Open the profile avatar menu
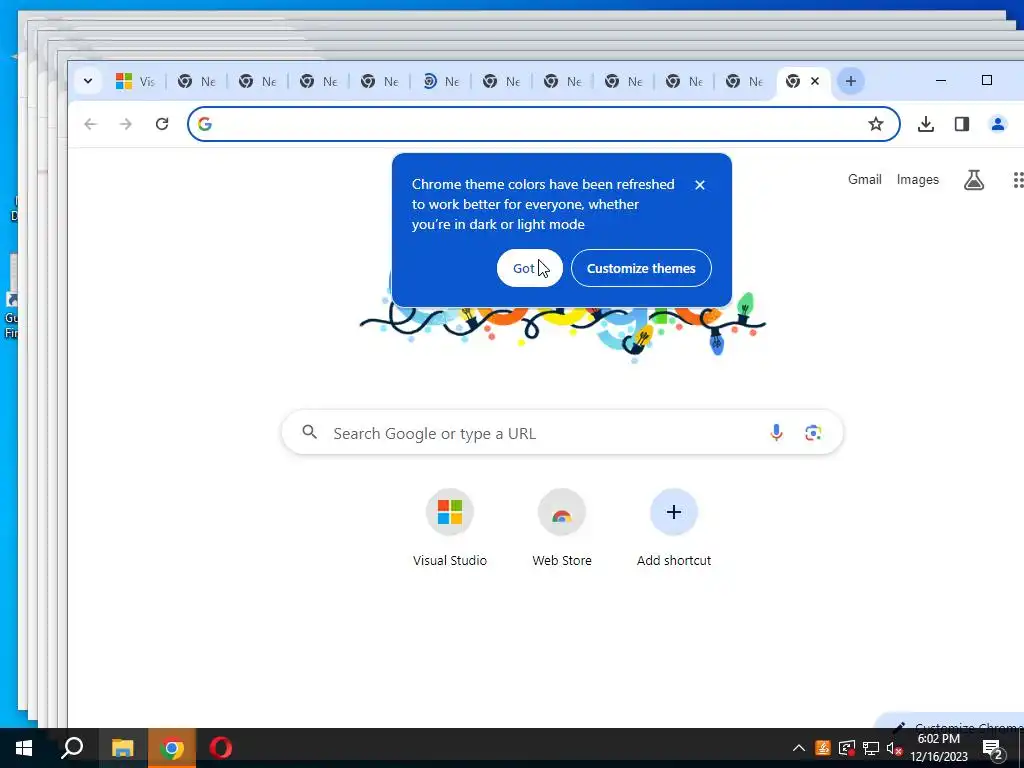Screen dimensions: 1024x768 click(997, 124)
